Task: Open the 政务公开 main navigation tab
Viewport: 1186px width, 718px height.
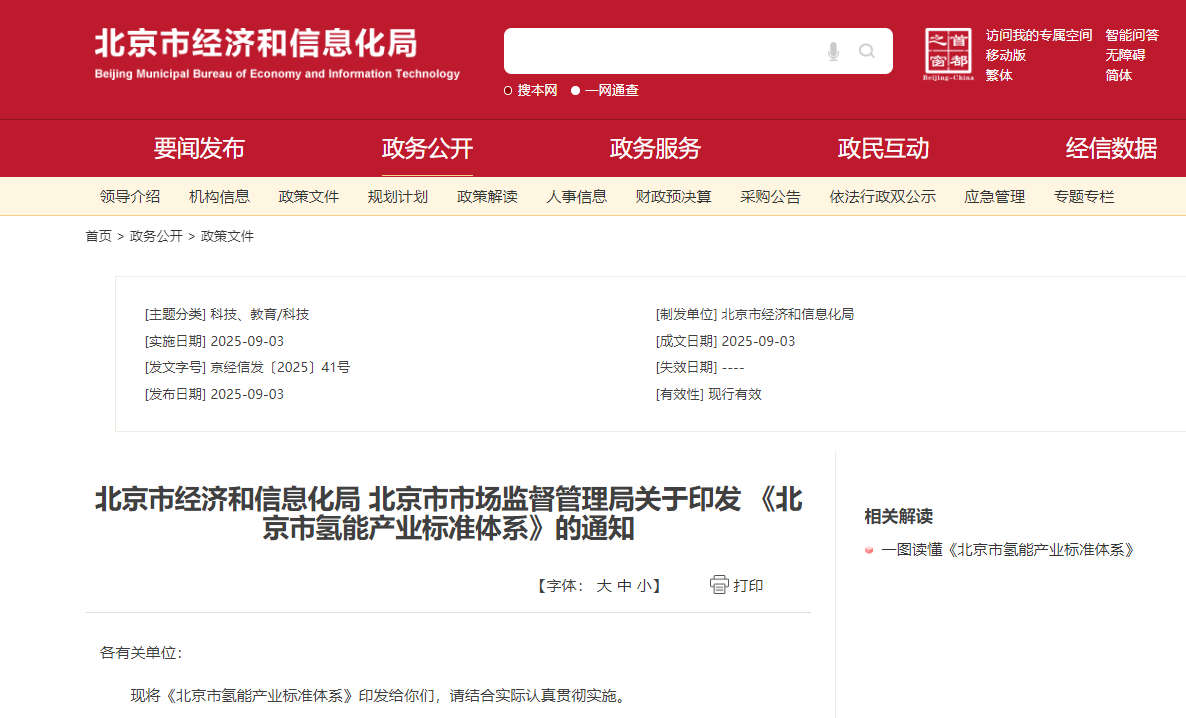Action: 427,149
